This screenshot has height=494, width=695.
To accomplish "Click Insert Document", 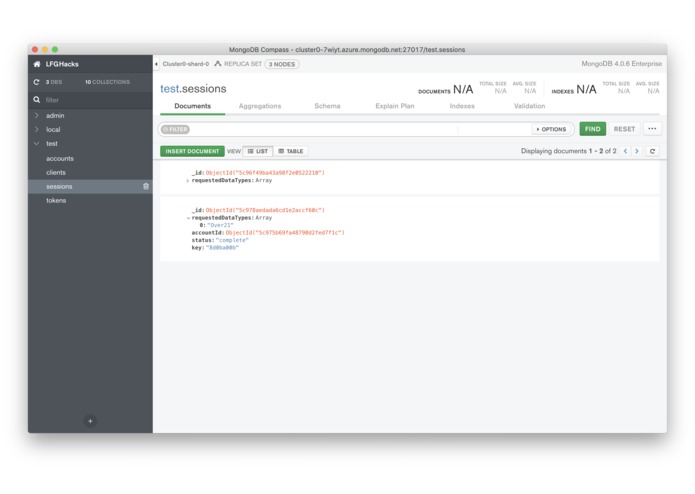I will [x=192, y=151].
